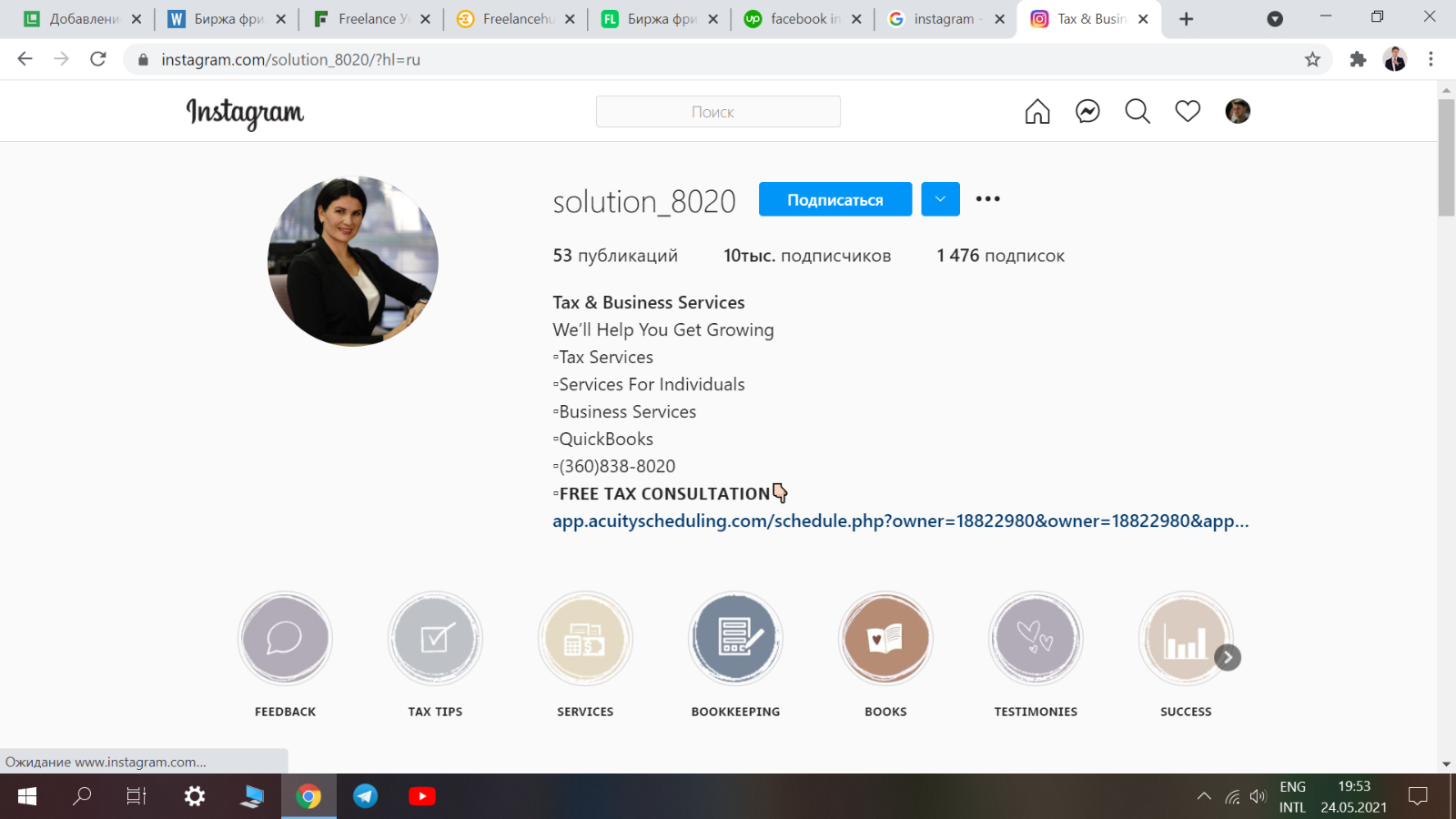Open volume control in tray

click(x=1258, y=796)
